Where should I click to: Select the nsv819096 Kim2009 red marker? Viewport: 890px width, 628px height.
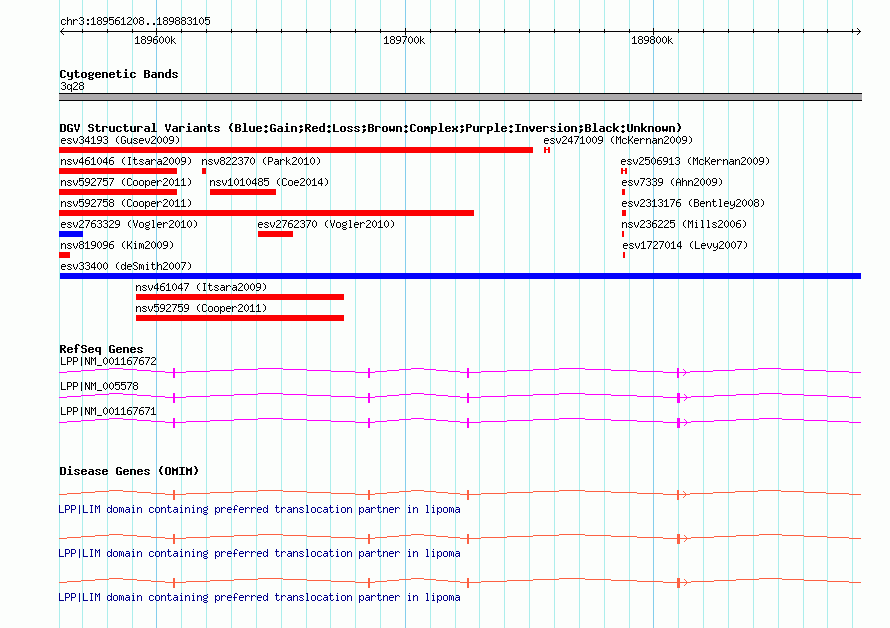tap(64, 255)
